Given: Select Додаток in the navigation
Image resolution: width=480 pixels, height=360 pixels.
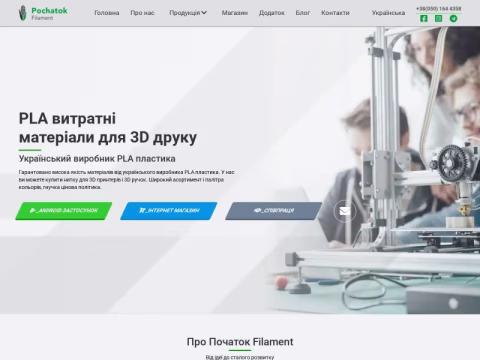Looking at the screenshot, I should pos(272,13).
